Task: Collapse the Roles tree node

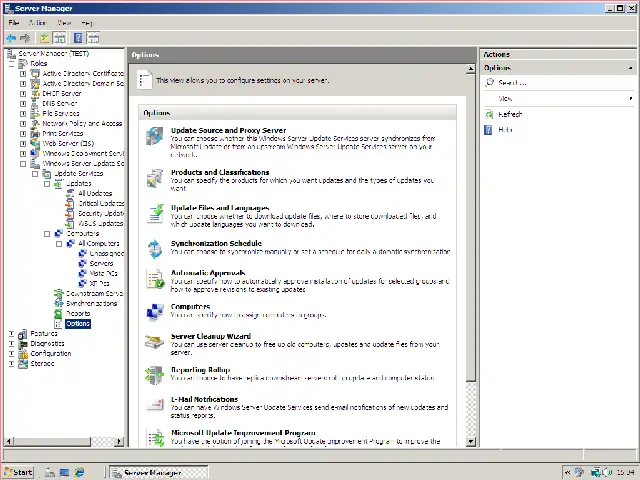Action: tap(11, 64)
